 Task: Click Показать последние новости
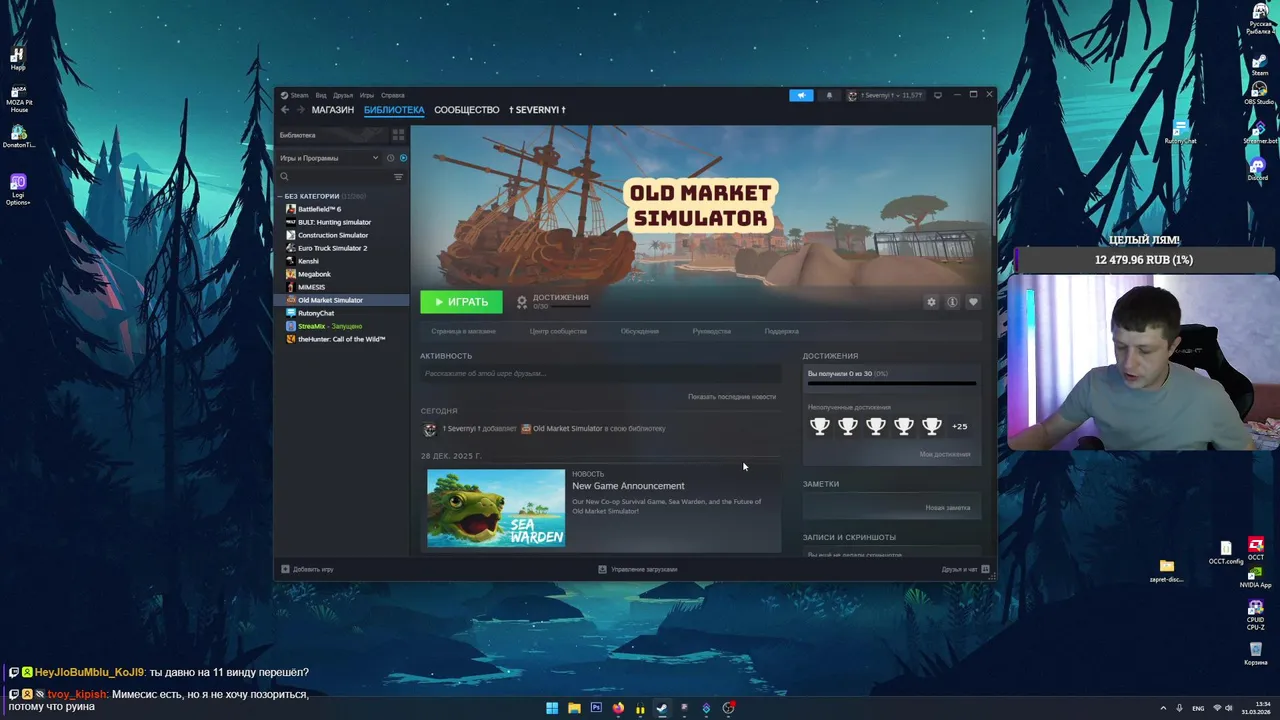point(732,397)
